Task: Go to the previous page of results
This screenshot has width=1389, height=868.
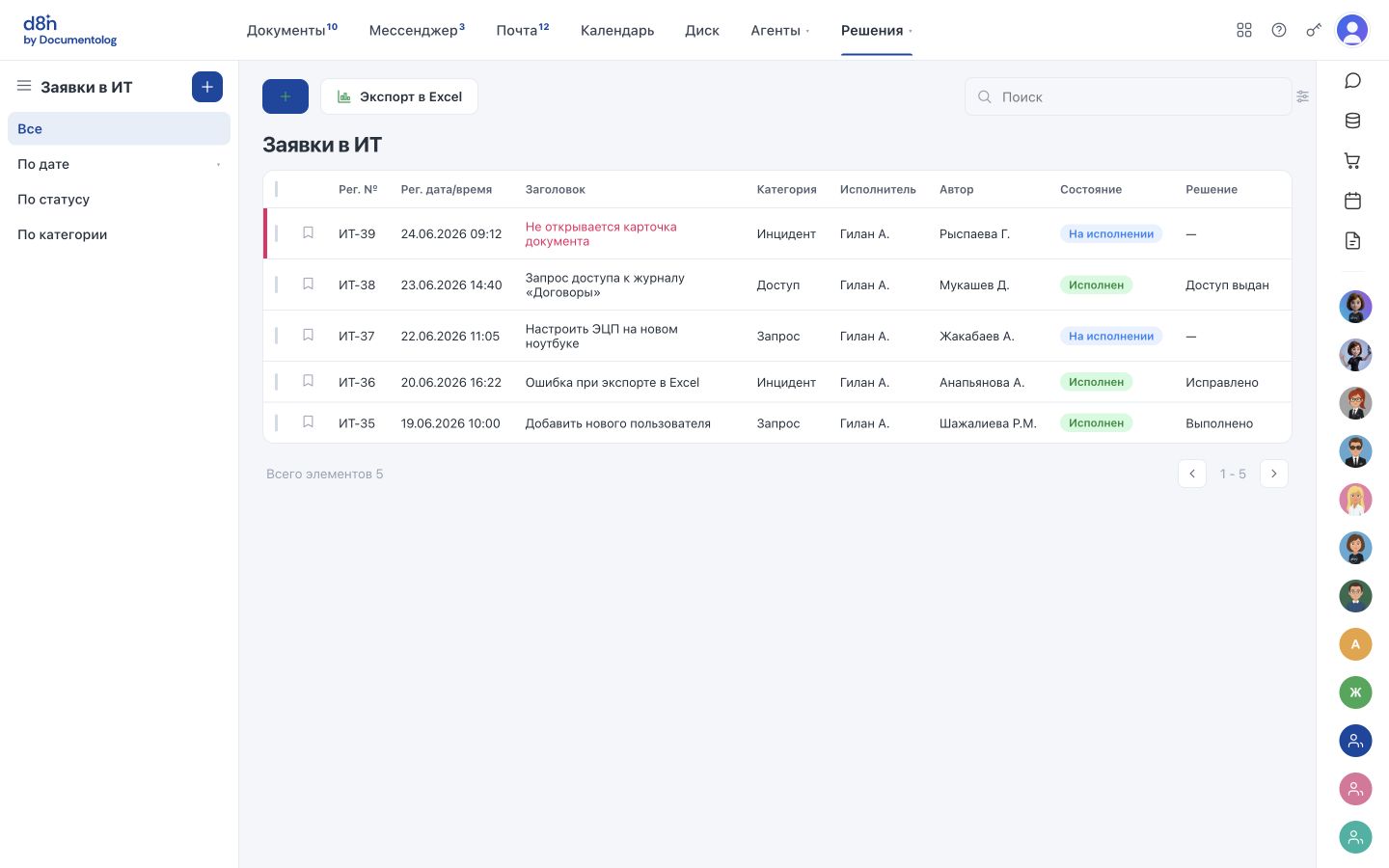Action: tap(1192, 474)
